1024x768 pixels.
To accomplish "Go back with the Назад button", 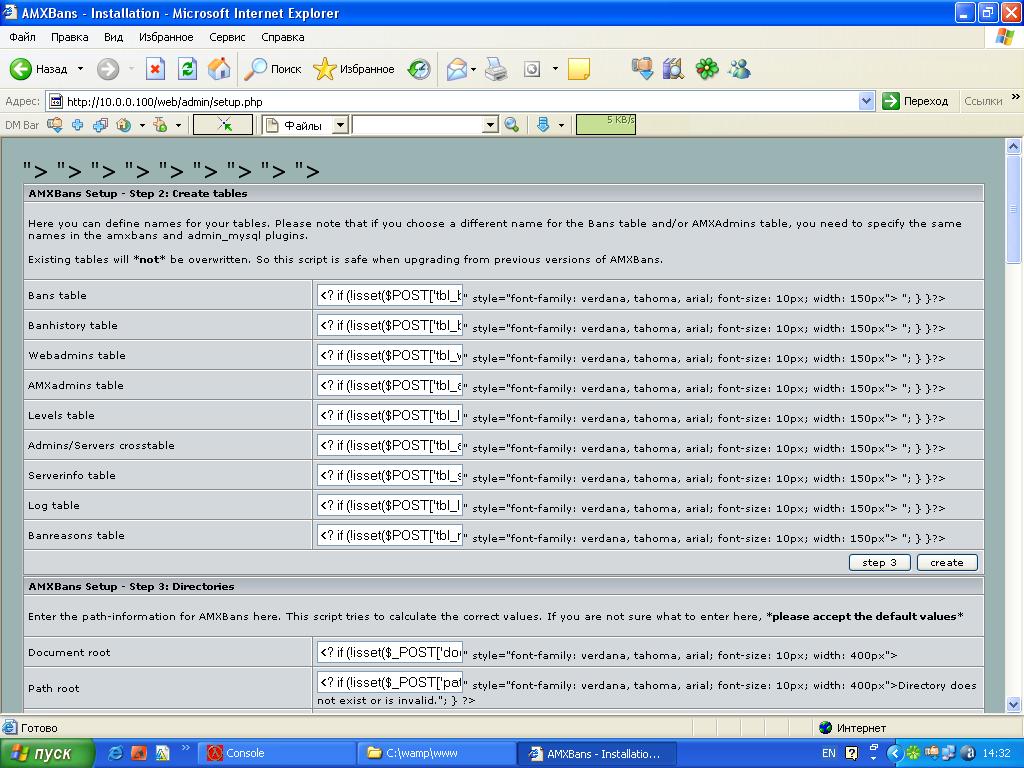I will coord(39,69).
